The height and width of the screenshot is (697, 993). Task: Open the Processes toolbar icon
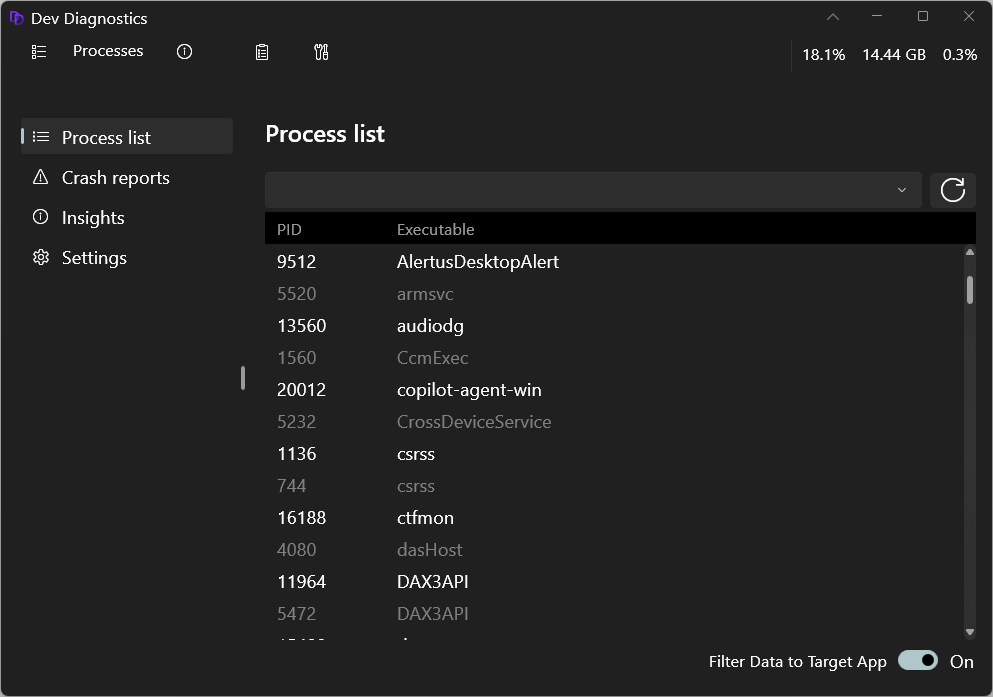pos(39,52)
